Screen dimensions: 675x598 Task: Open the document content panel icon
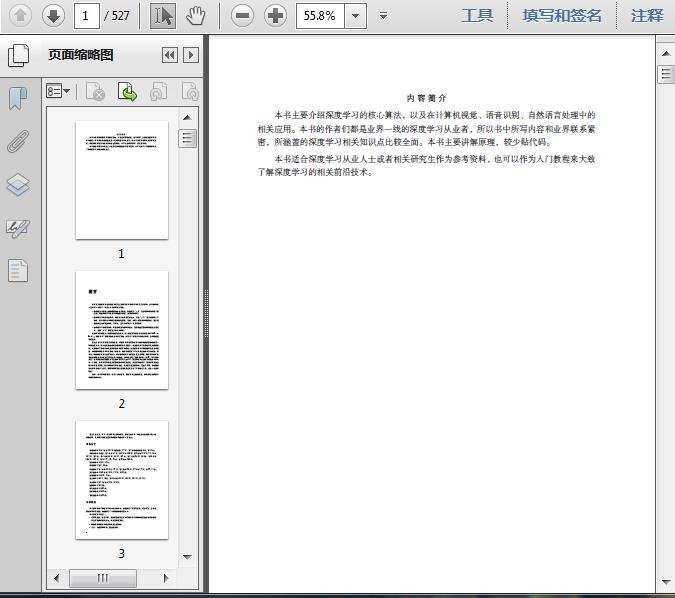point(18,270)
